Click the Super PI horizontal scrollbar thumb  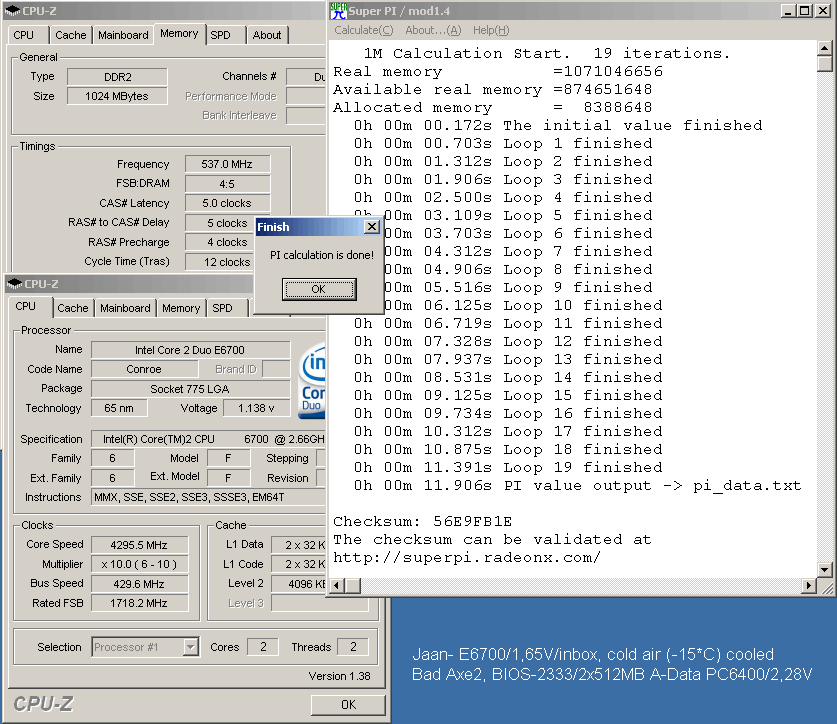(x=352, y=585)
